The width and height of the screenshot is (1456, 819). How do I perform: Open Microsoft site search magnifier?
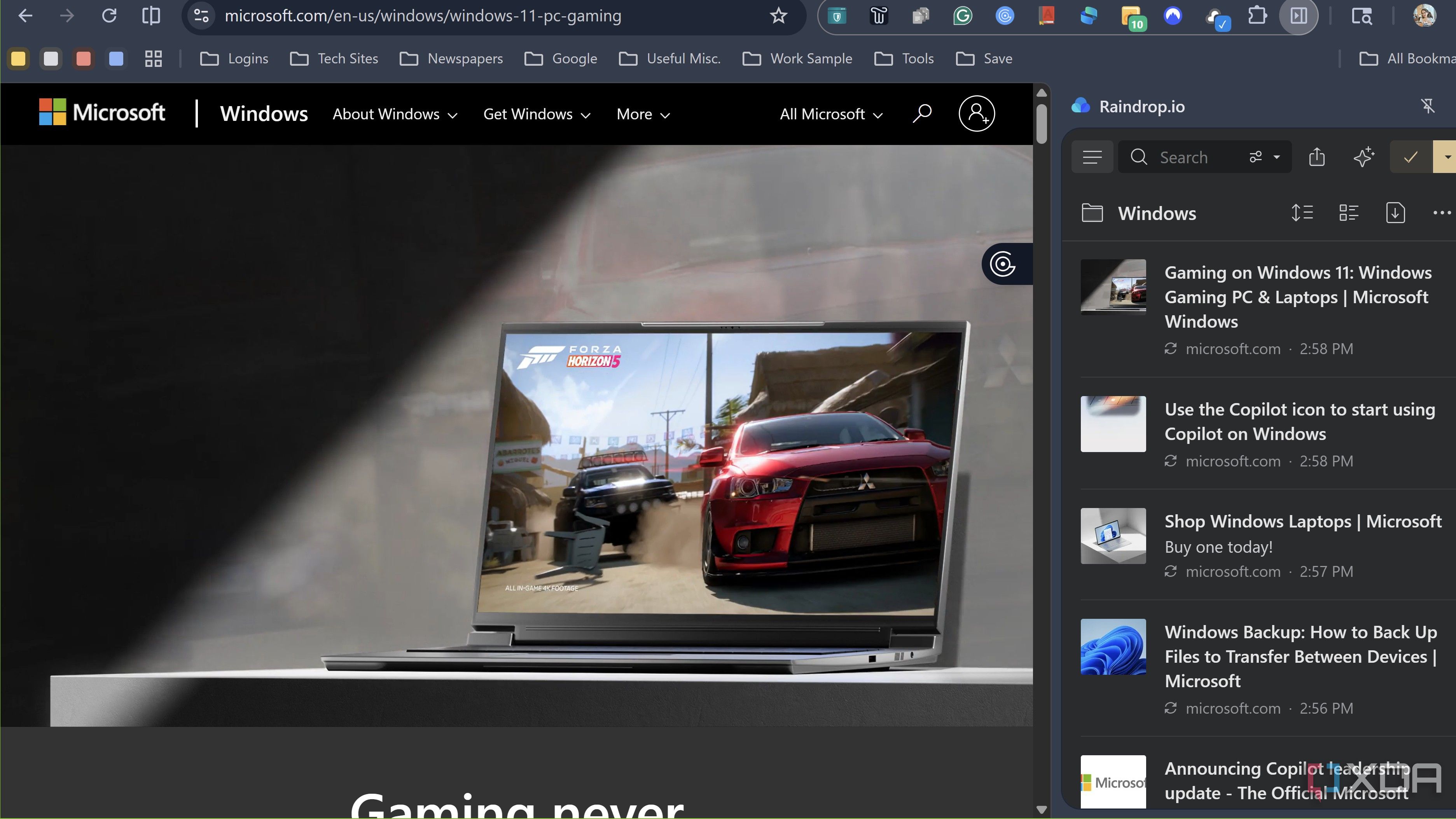tap(922, 114)
